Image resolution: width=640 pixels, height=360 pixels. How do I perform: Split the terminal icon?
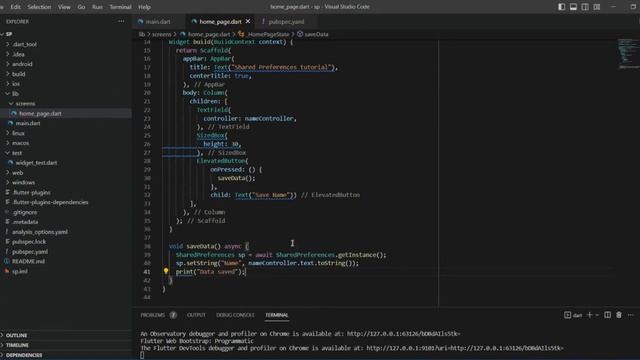click(x=607, y=315)
